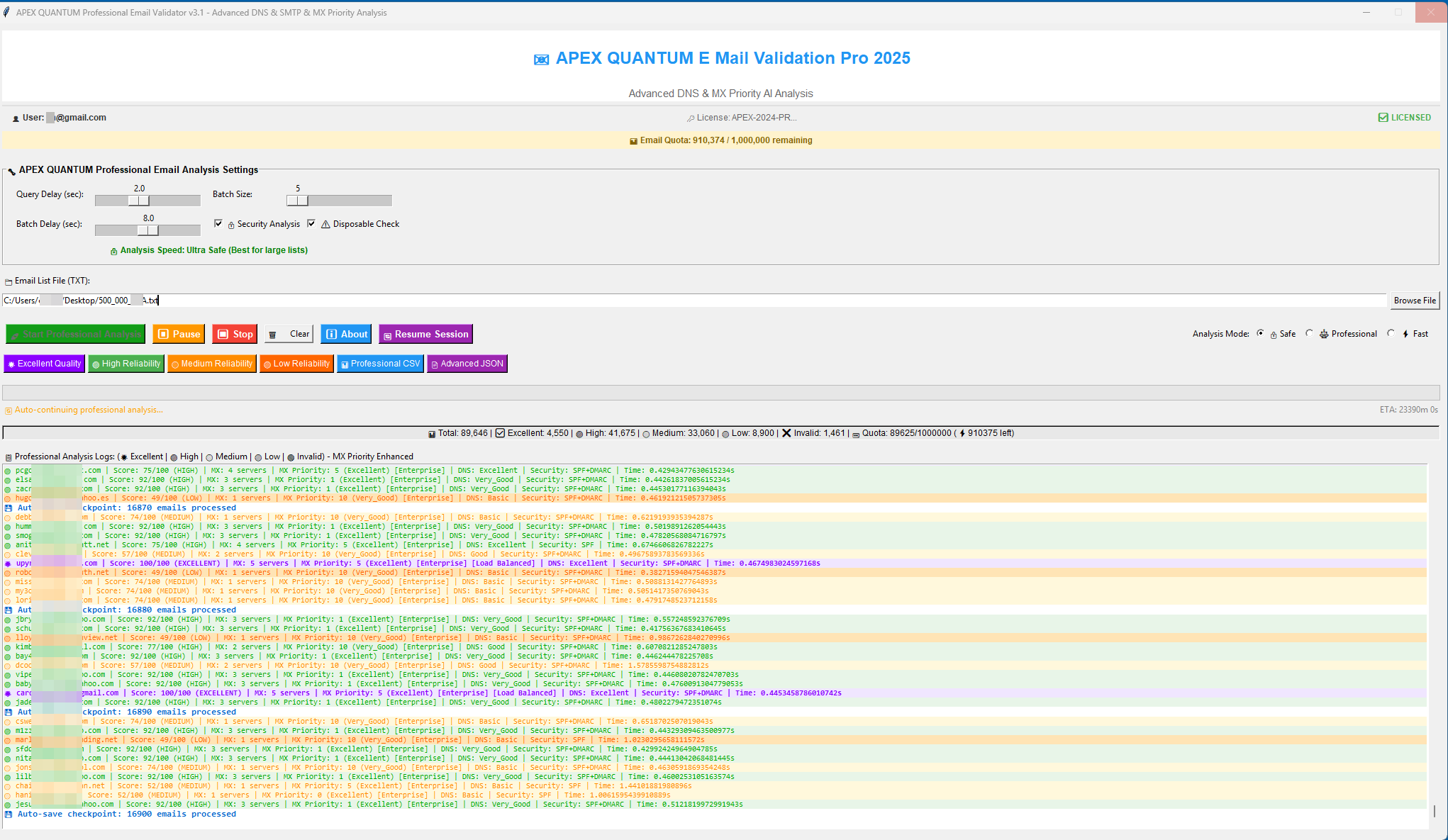
Task: Show High Reliability results
Action: pos(126,364)
